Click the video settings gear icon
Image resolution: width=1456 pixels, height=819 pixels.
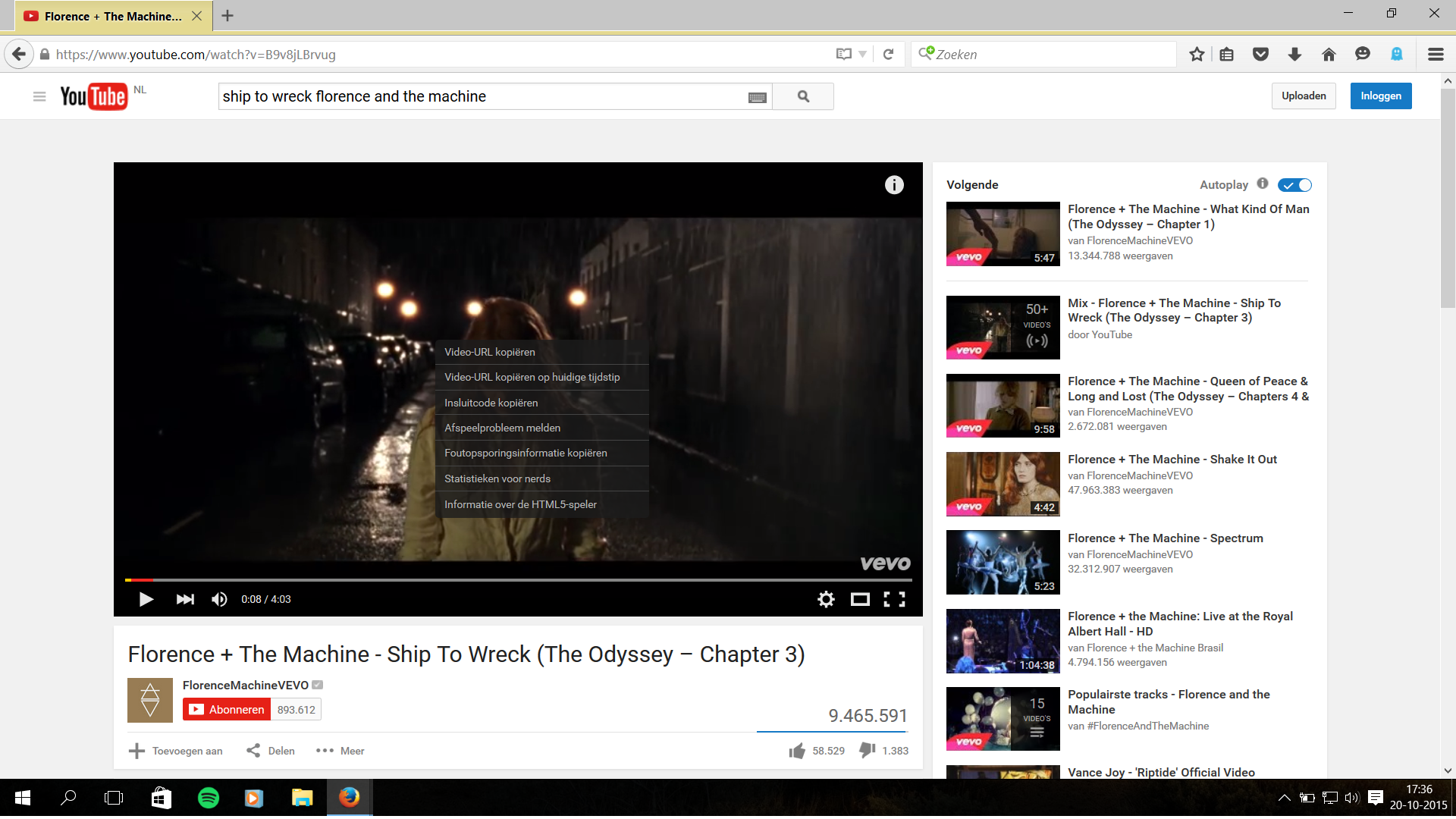click(x=826, y=600)
